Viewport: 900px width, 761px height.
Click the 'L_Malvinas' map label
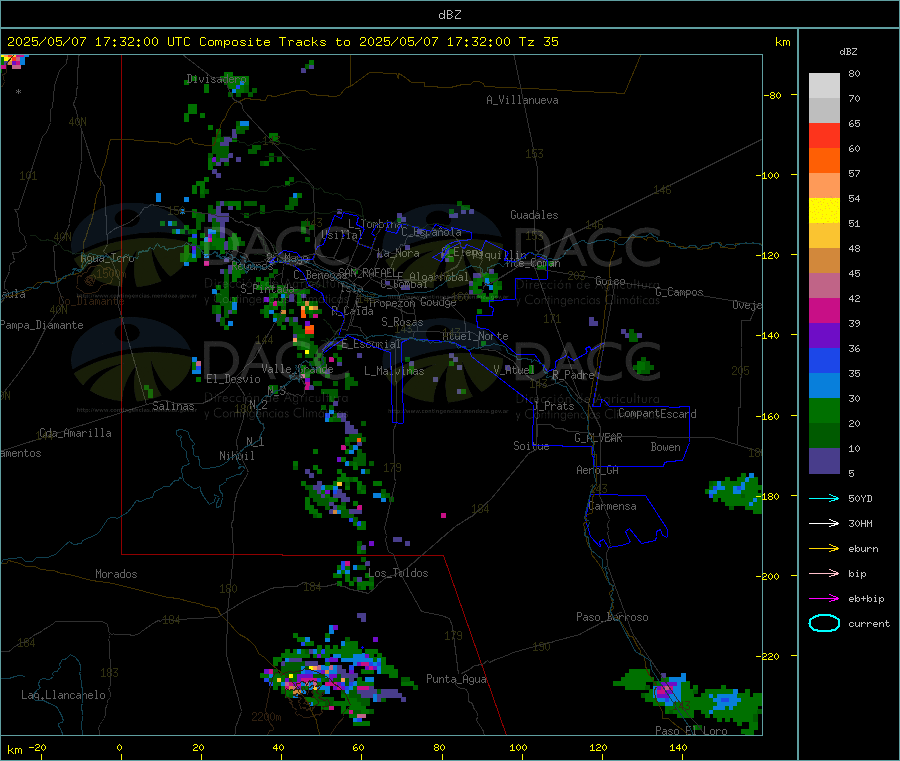(394, 371)
